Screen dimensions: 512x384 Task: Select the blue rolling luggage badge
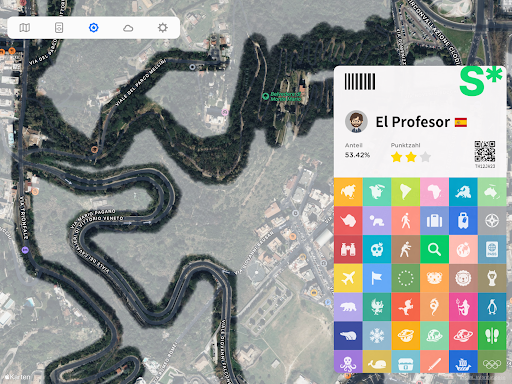click(x=463, y=221)
